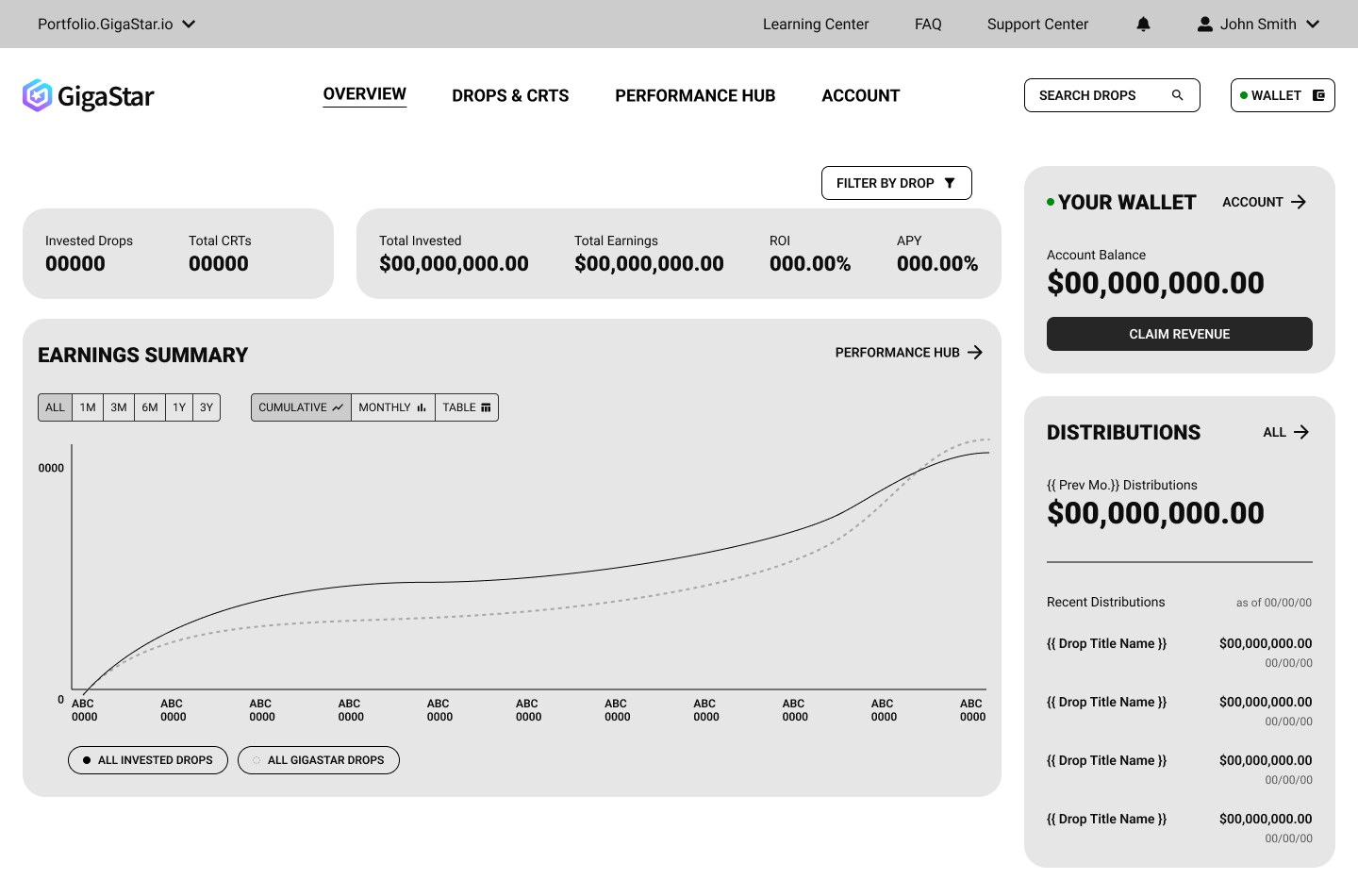Image resolution: width=1358 pixels, height=896 pixels.
Task: Open the Support Center link
Action: [1037, 25]
